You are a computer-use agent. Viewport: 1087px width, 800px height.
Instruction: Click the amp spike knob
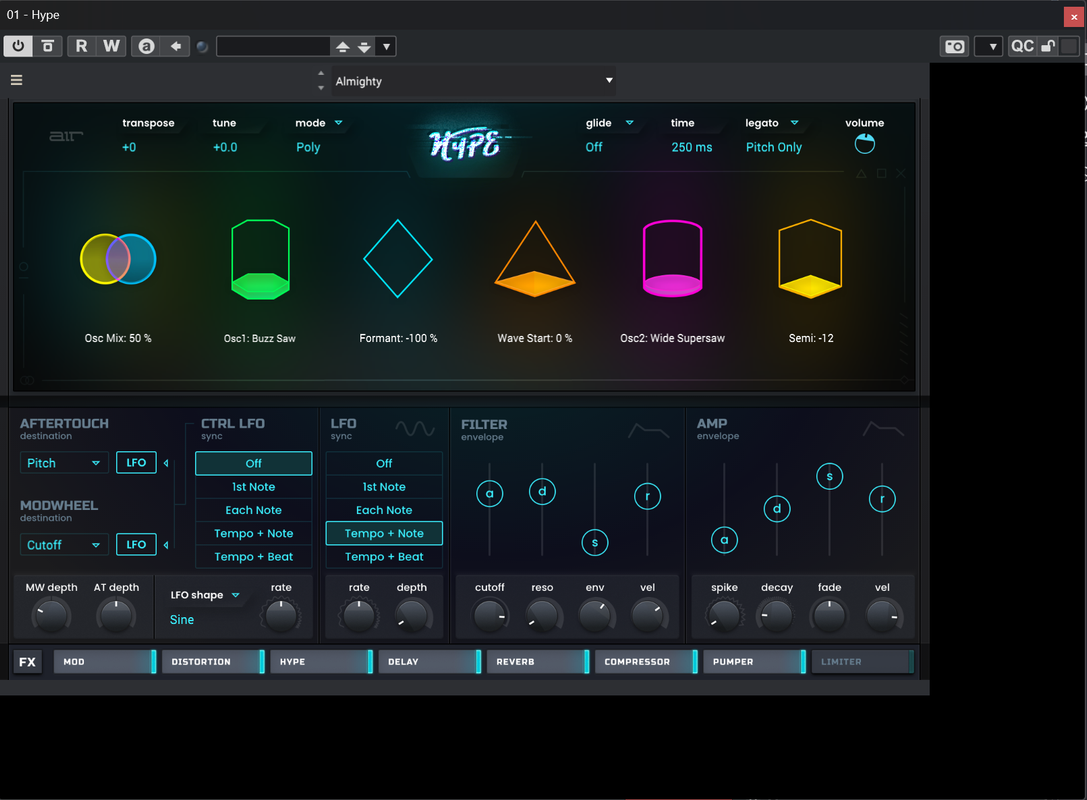724,616
